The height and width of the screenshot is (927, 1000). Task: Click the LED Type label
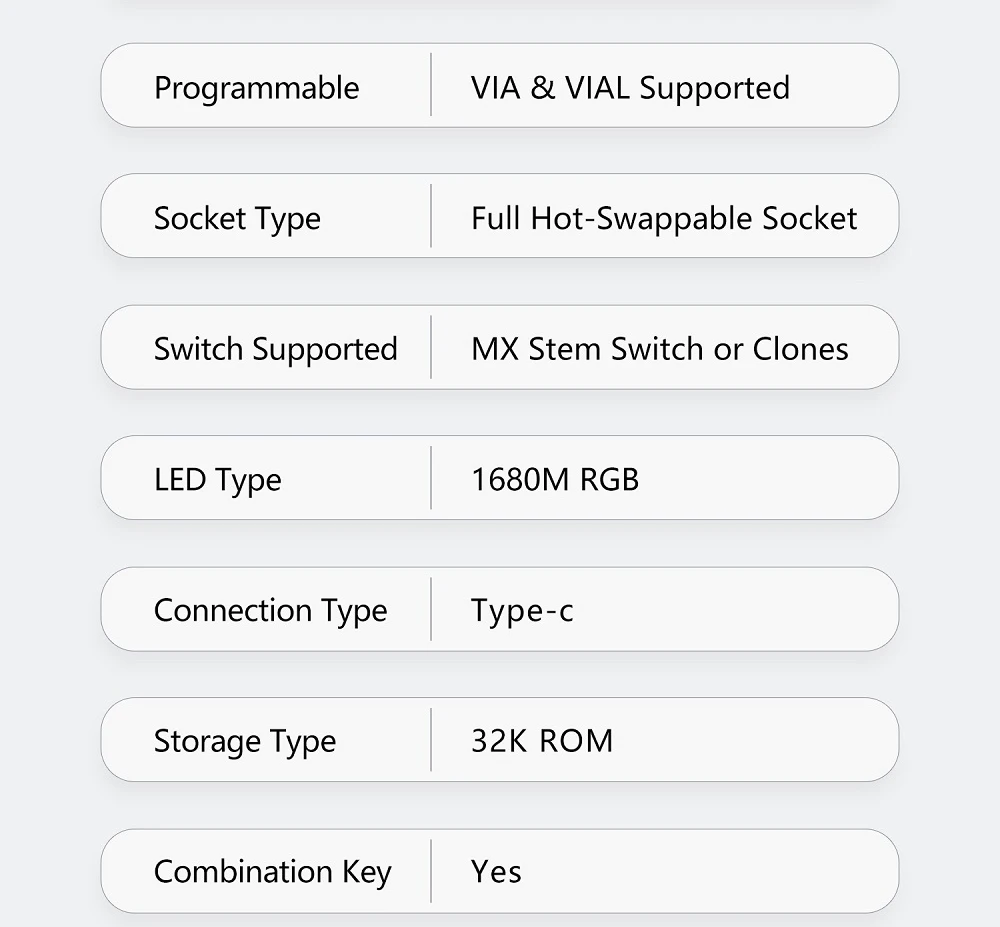[x=217, y=480]
